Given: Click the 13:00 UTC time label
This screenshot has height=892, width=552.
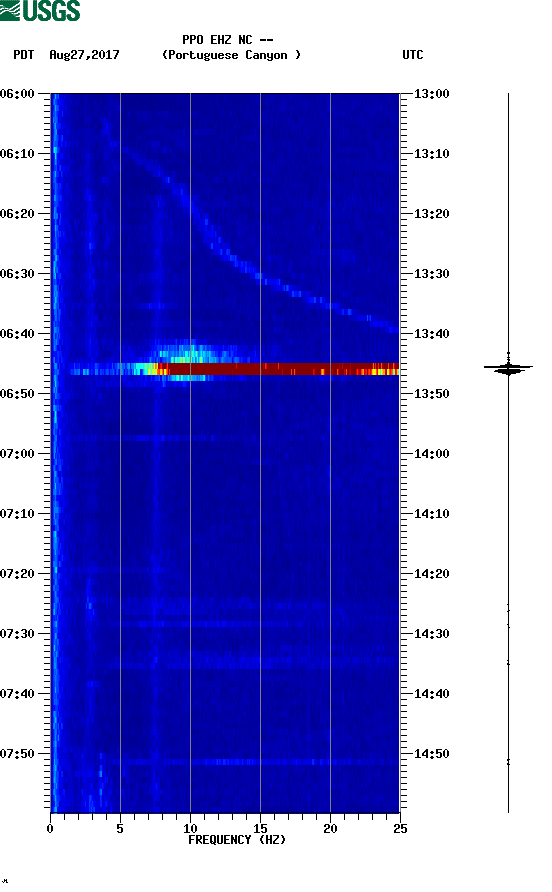Looking at the screenshot, I should coord(432,94).
